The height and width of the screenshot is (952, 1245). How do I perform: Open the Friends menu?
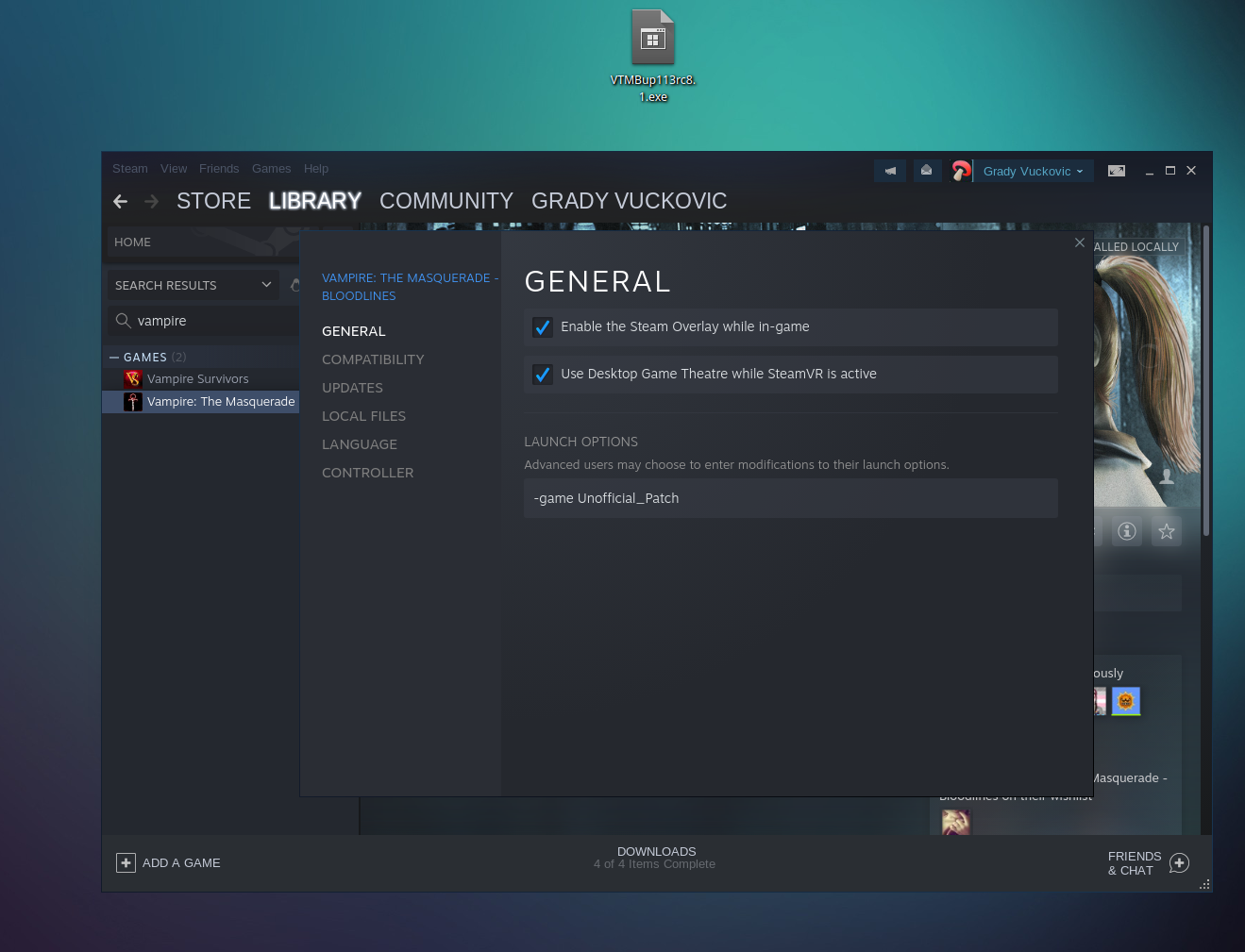click(x=219, y=169)
